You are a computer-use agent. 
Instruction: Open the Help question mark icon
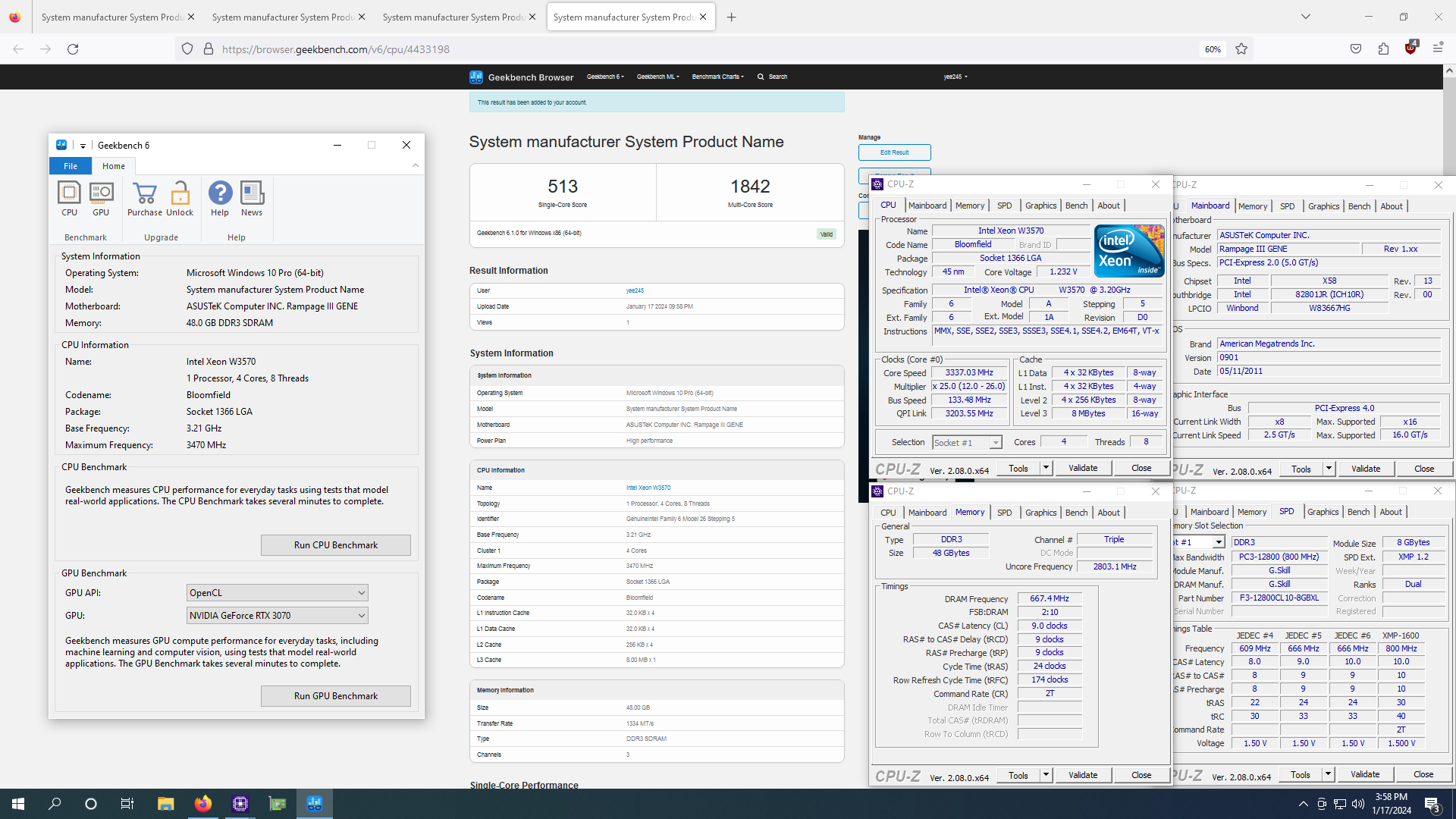[x=220, y=199]
